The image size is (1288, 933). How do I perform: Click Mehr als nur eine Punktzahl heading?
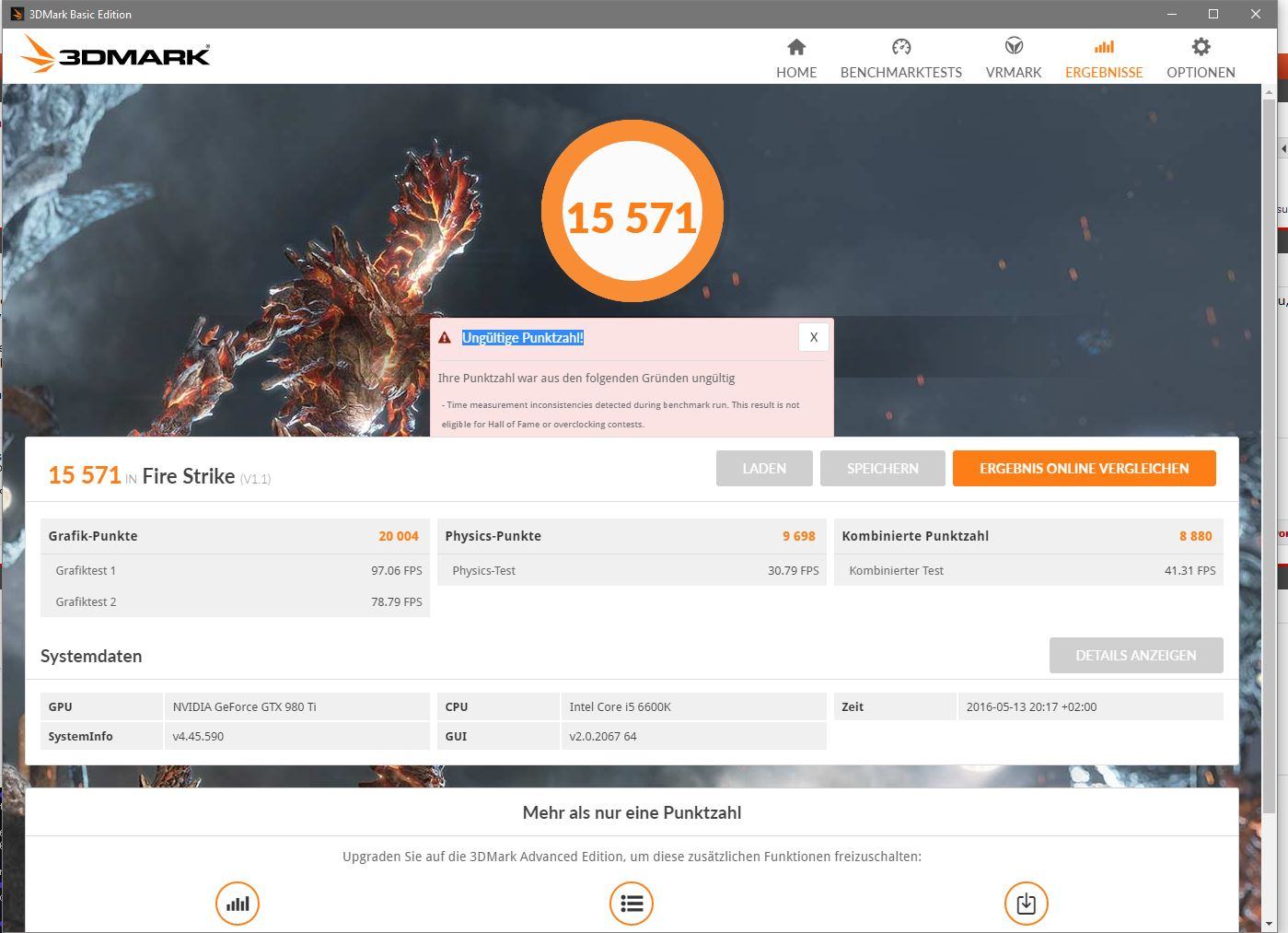632,812
